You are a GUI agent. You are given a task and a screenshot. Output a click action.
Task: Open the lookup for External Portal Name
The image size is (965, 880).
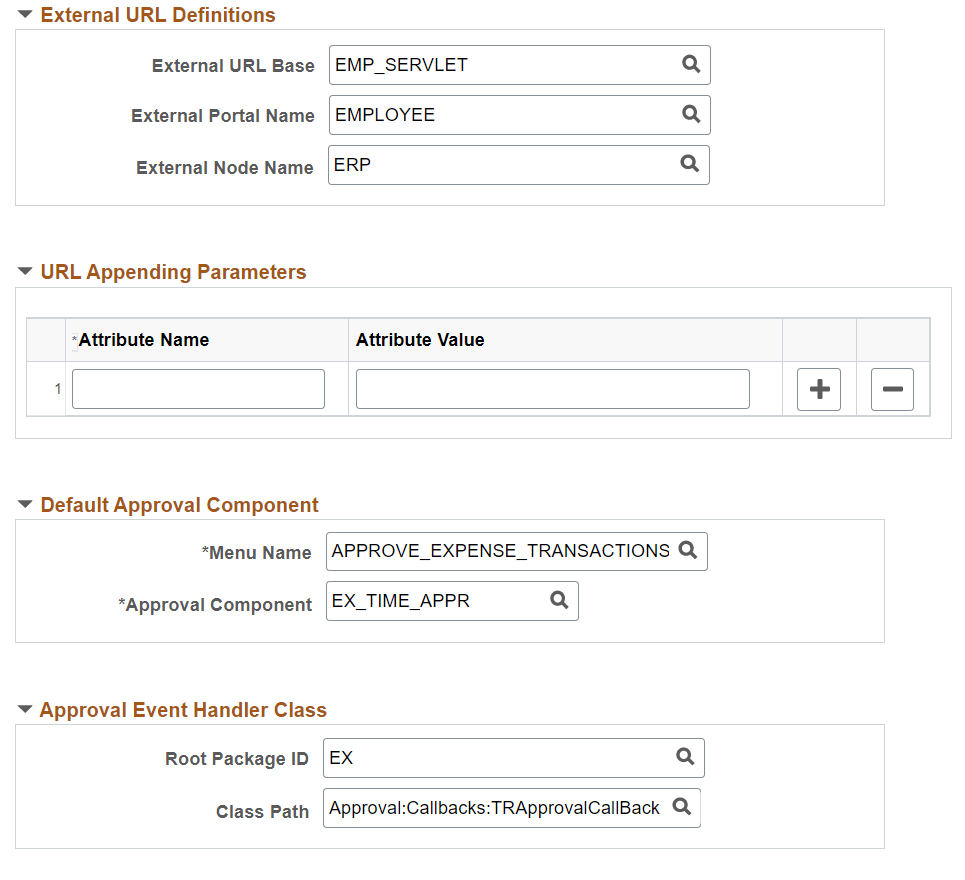click(691, 115)
